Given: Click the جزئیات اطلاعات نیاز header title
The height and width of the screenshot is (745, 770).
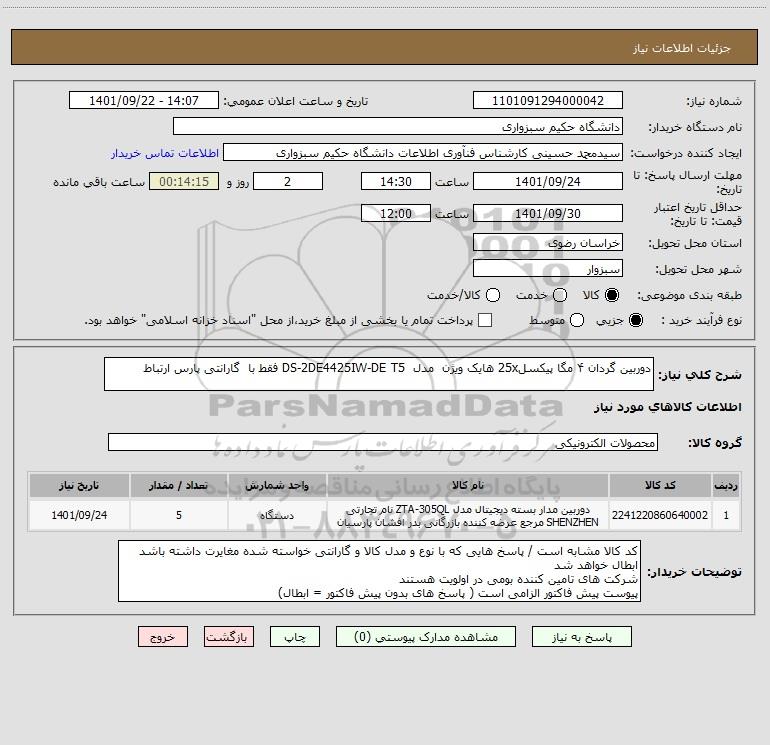Looking at the screenshot, I should click(x=682, y=48).
